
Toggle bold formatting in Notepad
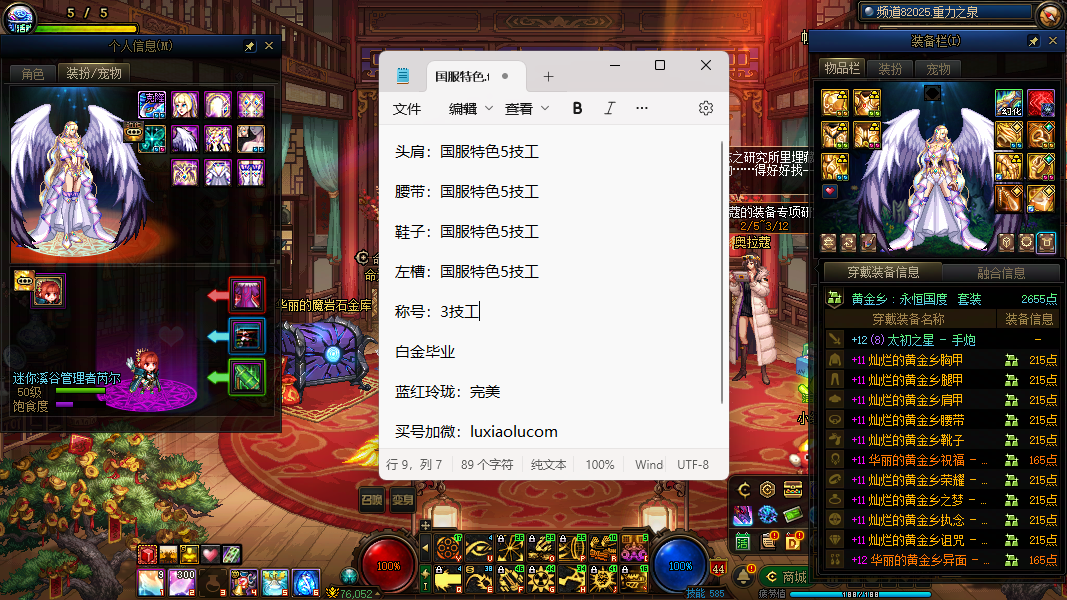577,108
